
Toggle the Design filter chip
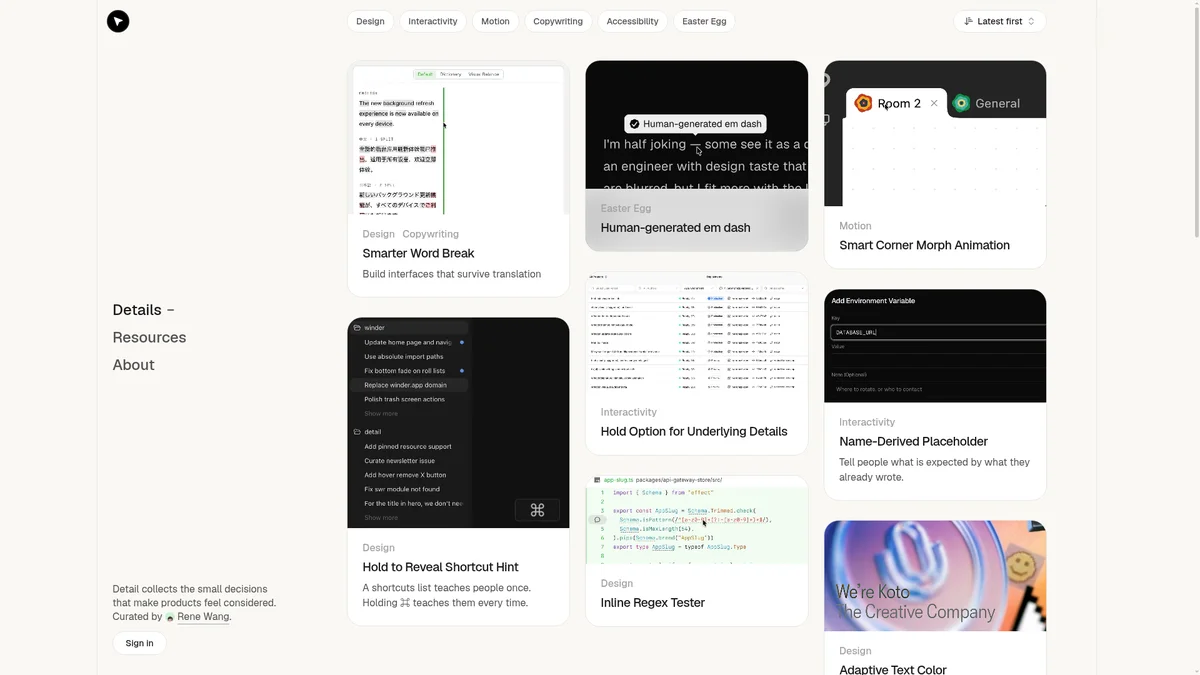tap(370, 21)
